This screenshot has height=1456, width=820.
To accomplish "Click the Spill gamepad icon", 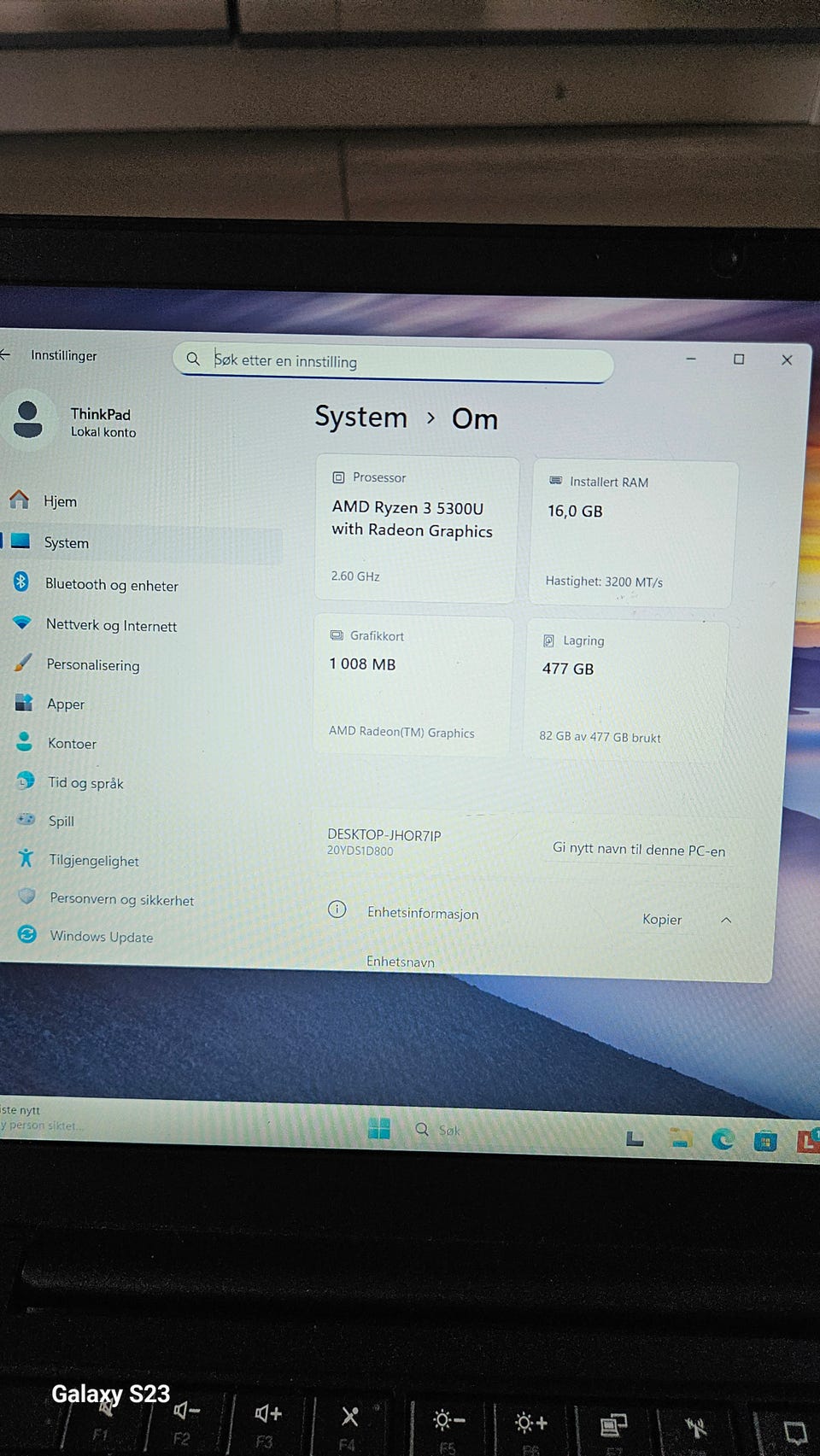I will pyautogui.click(x=26, y=819).
